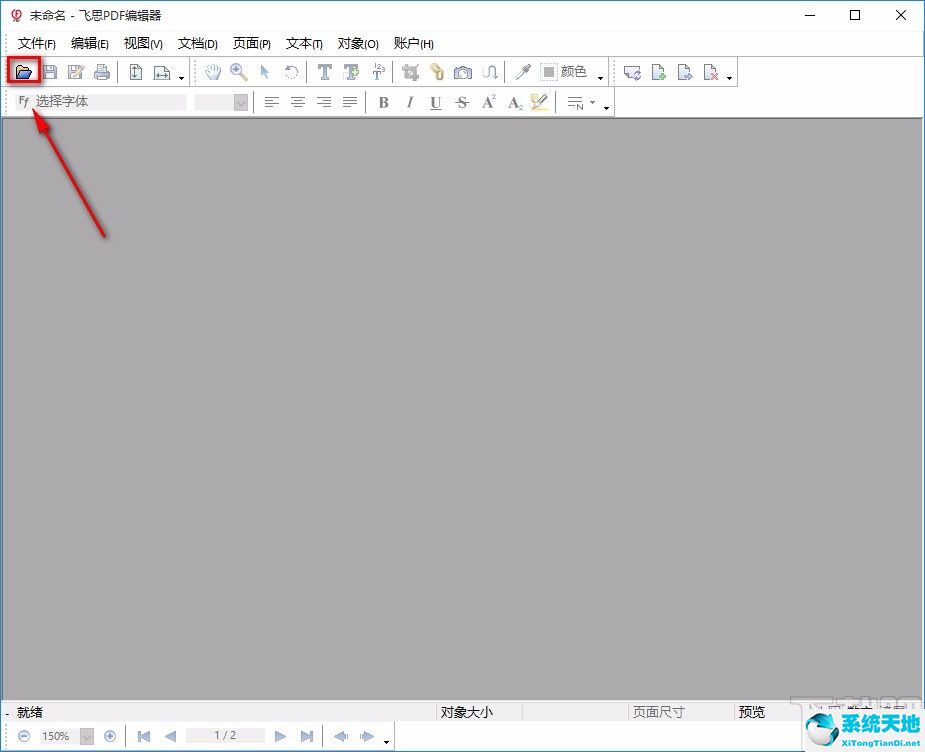This screenshot has width=925, height=752.
Task: Open the 页面 menu
Action: [251, 43]
